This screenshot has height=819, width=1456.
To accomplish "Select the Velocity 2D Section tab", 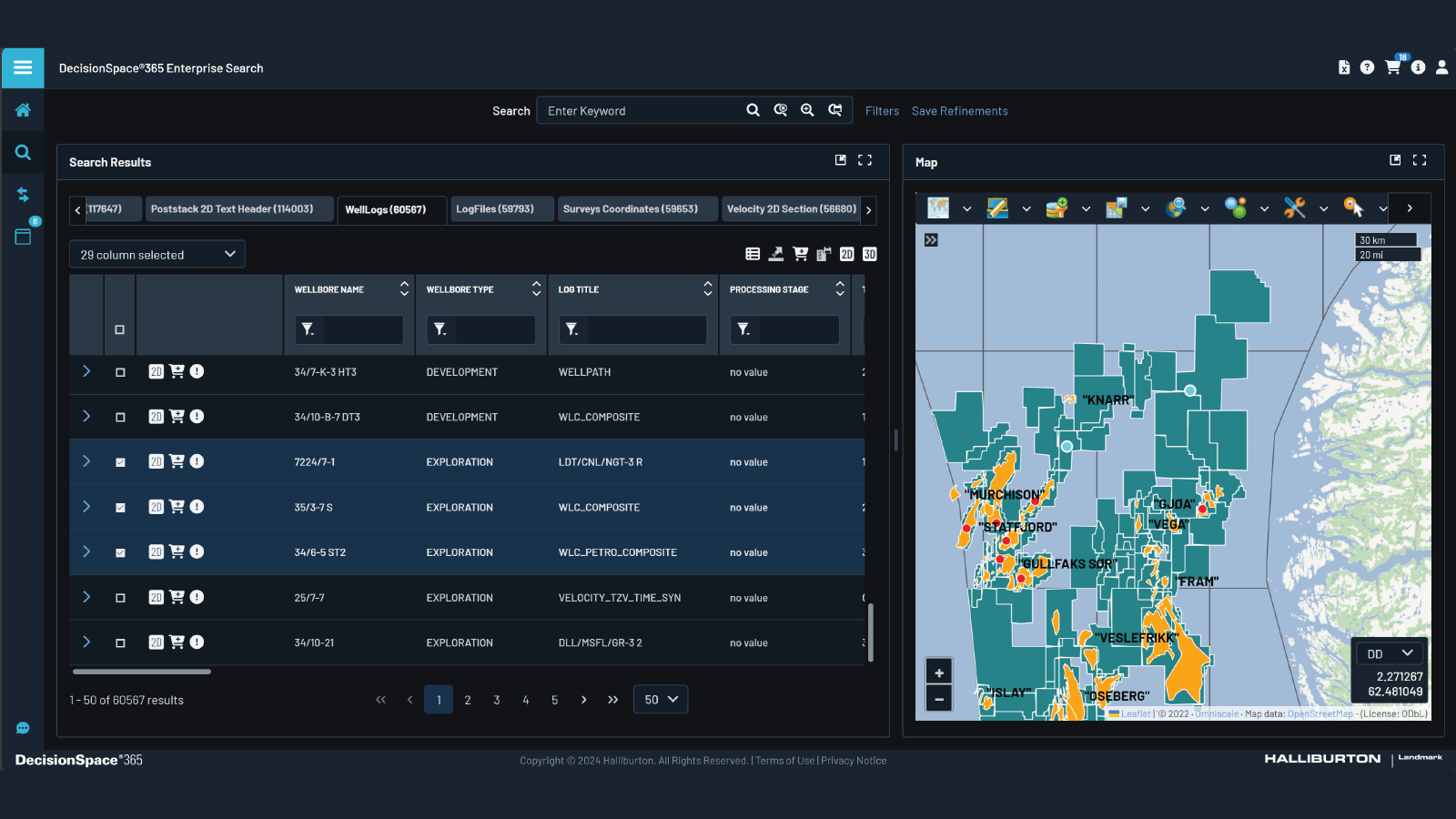I will [791, 208].
